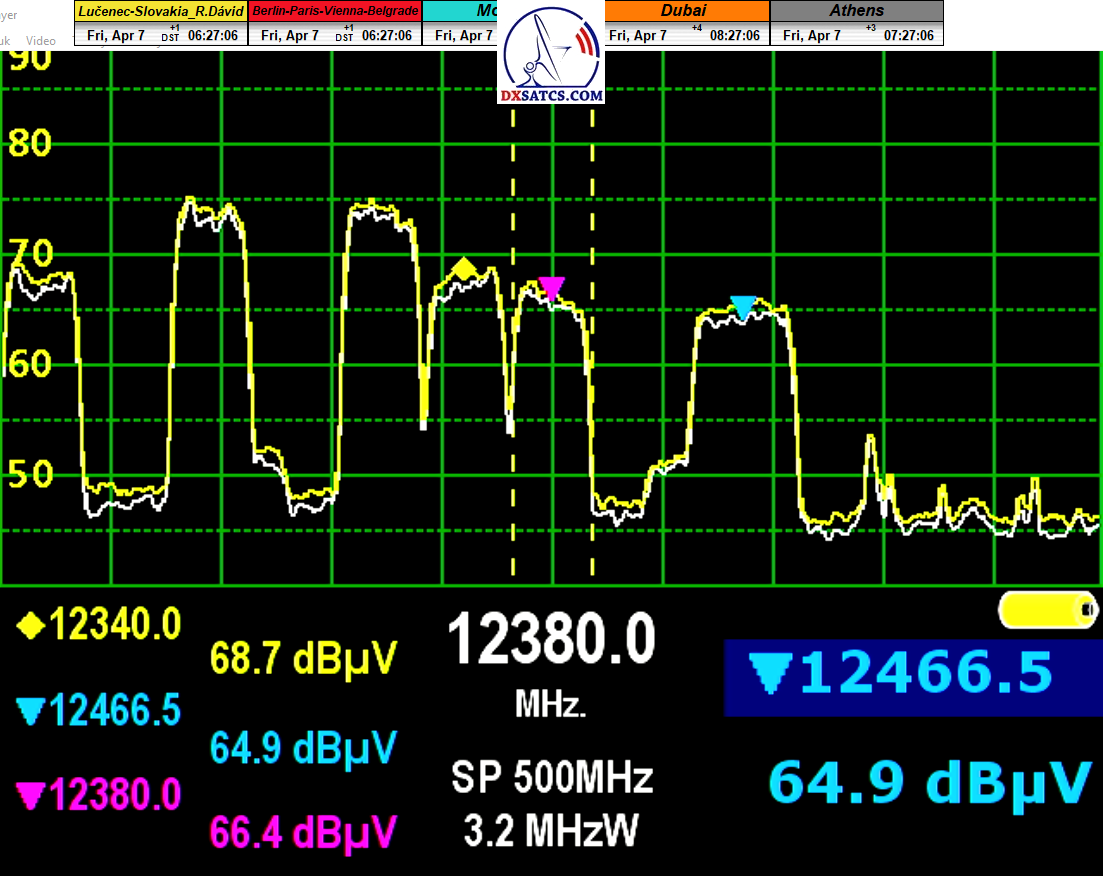The width and height of the screenshot is (1103, 876).
Task: Select the yellow diamond 12340.0 marker legend
Action: pos(99,626)
